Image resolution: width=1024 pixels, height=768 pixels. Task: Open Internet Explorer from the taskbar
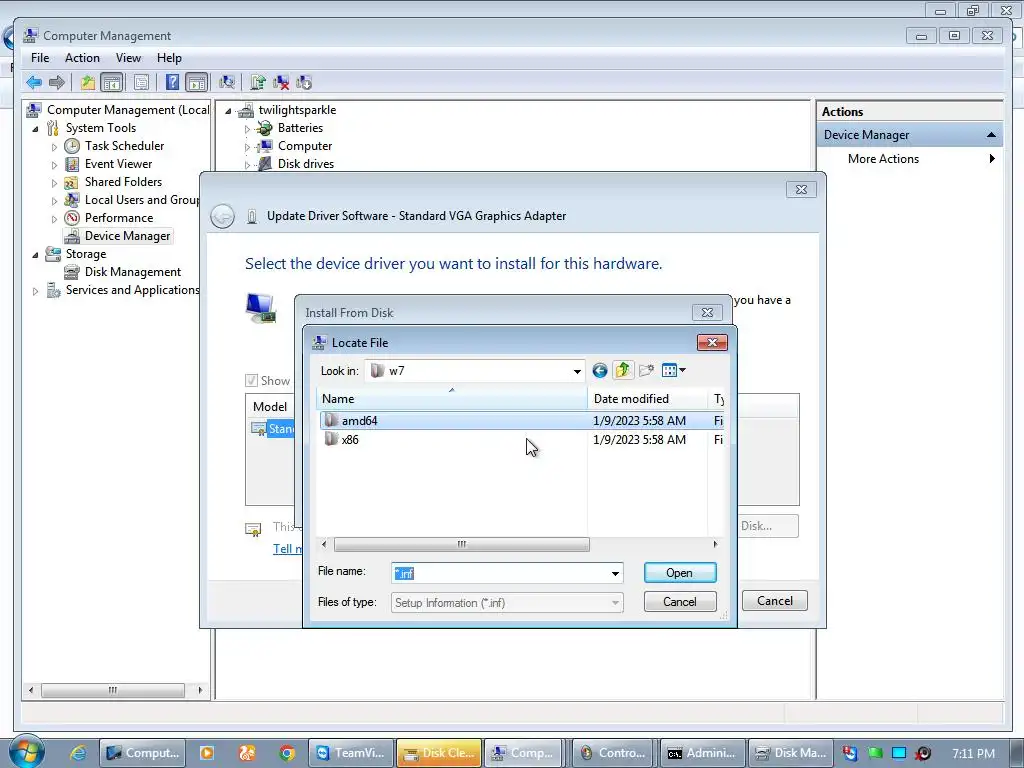click(x=78, y=753)
